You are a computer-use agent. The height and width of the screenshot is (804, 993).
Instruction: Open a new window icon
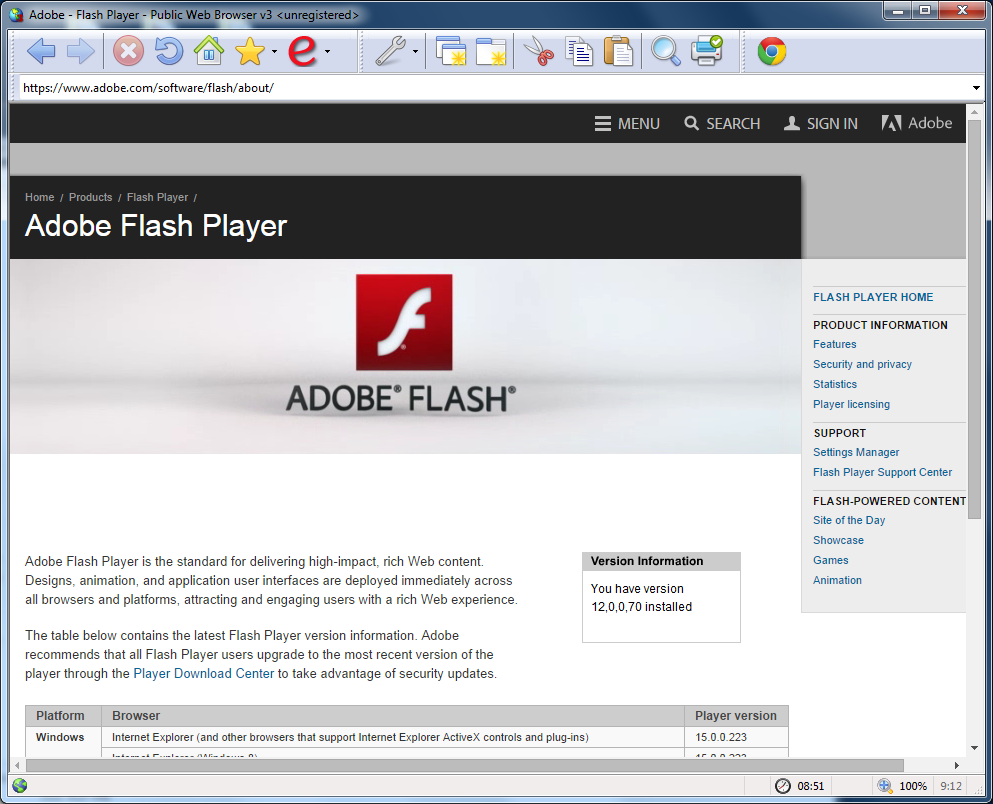pyautogui.click(x=451, y=51)
